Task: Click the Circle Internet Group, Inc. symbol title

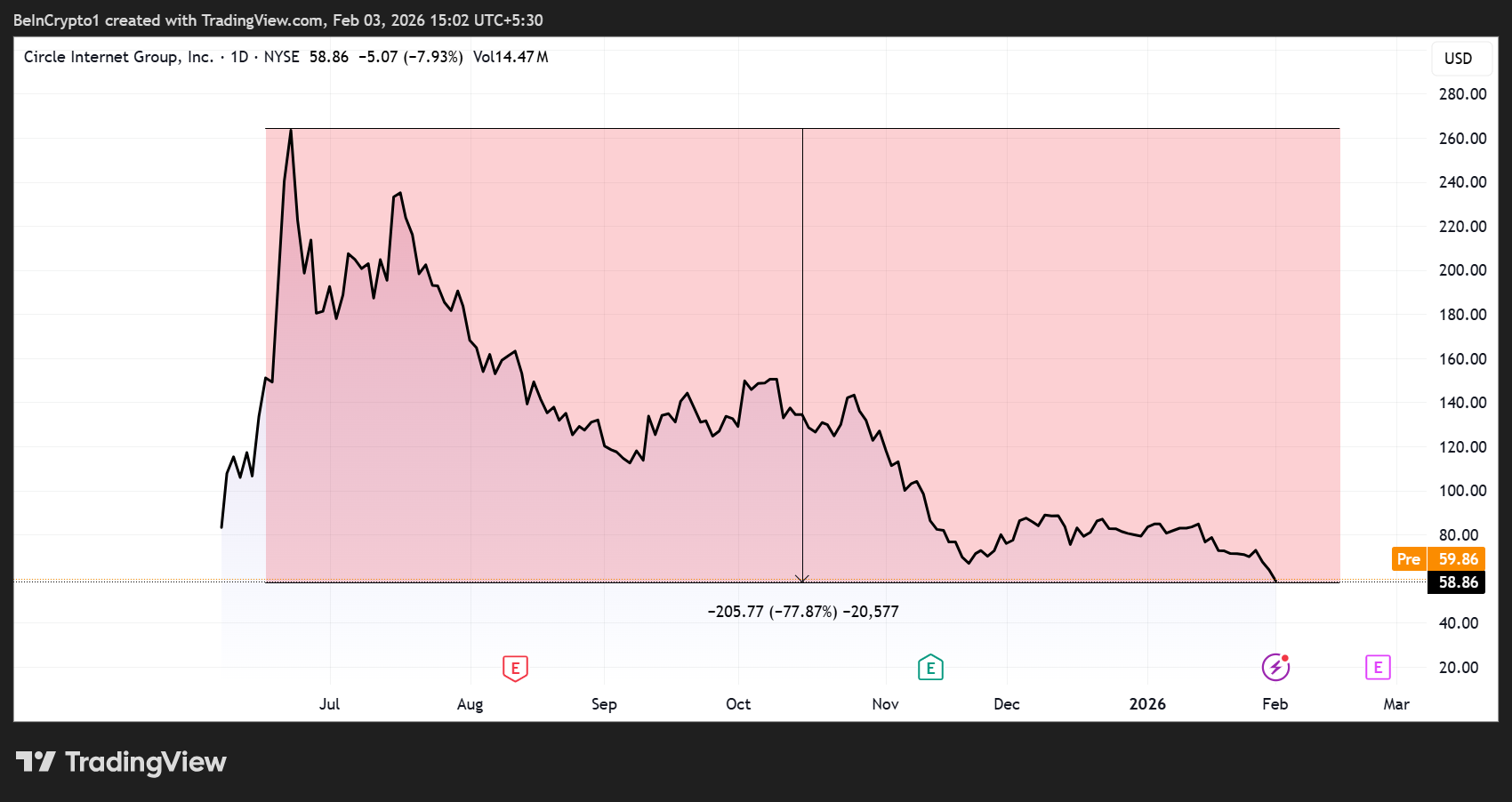Action: [x=118, y=57]
